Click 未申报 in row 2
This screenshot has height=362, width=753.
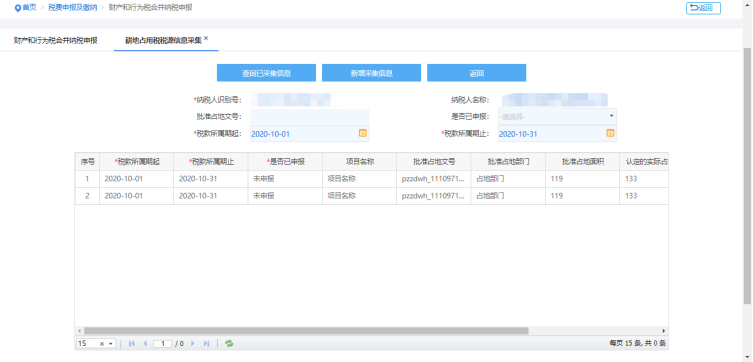pyautogui.click(x=285, y=196)
